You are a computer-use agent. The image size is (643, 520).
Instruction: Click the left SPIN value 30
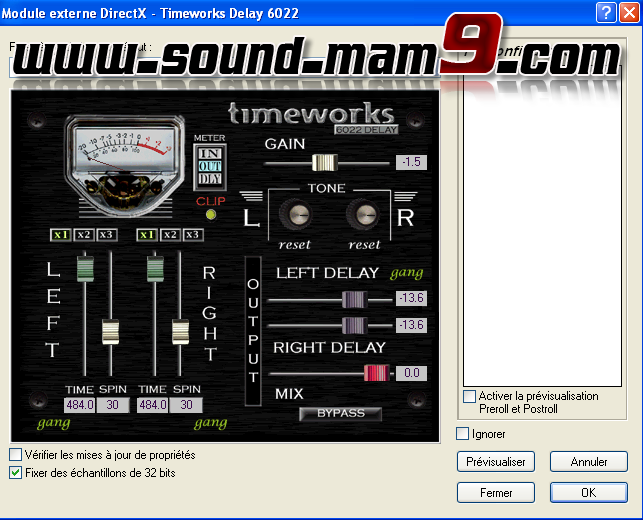(113, 405)
